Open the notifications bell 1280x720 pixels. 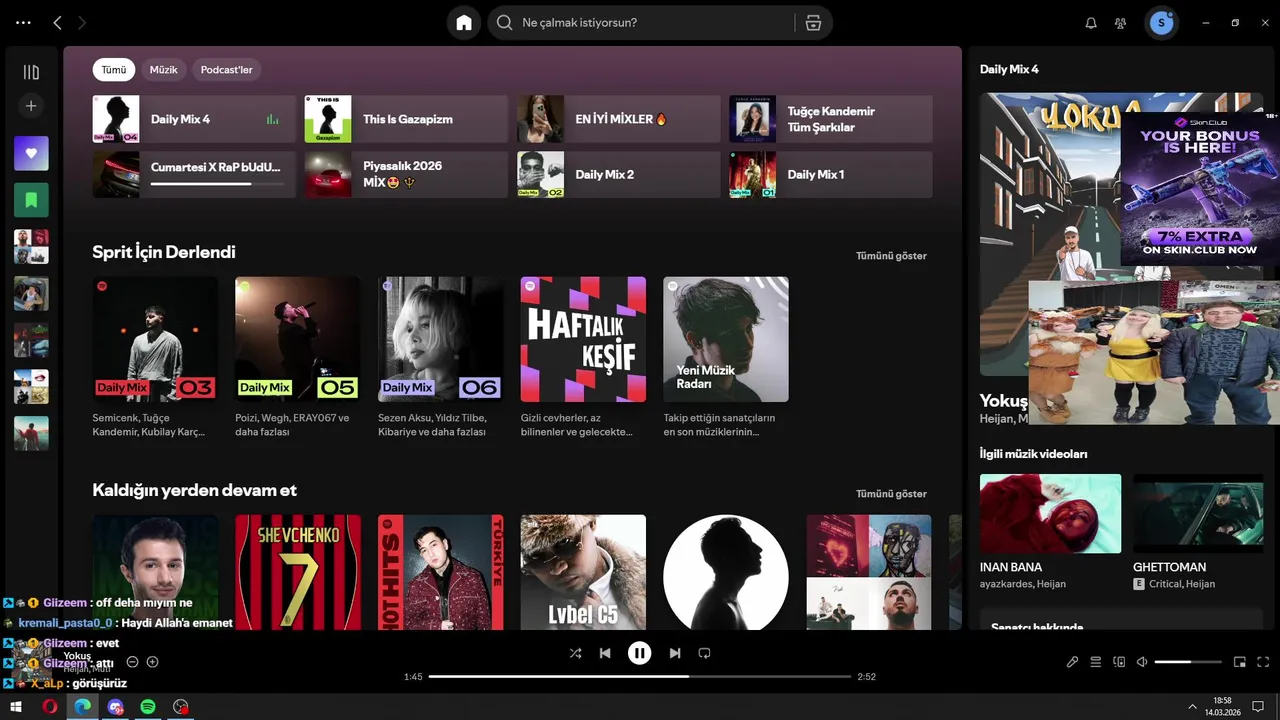coord(1091,23)
